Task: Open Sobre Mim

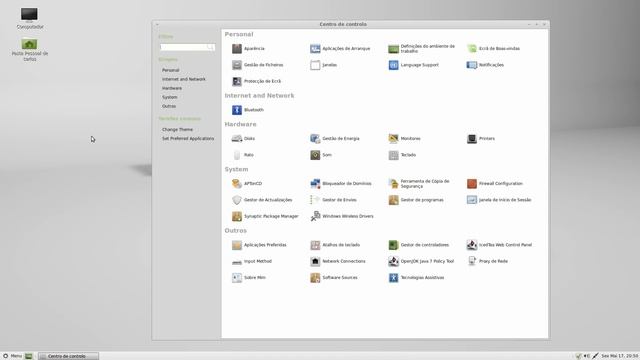Action: pyautogui.click(x=249, y=277)
